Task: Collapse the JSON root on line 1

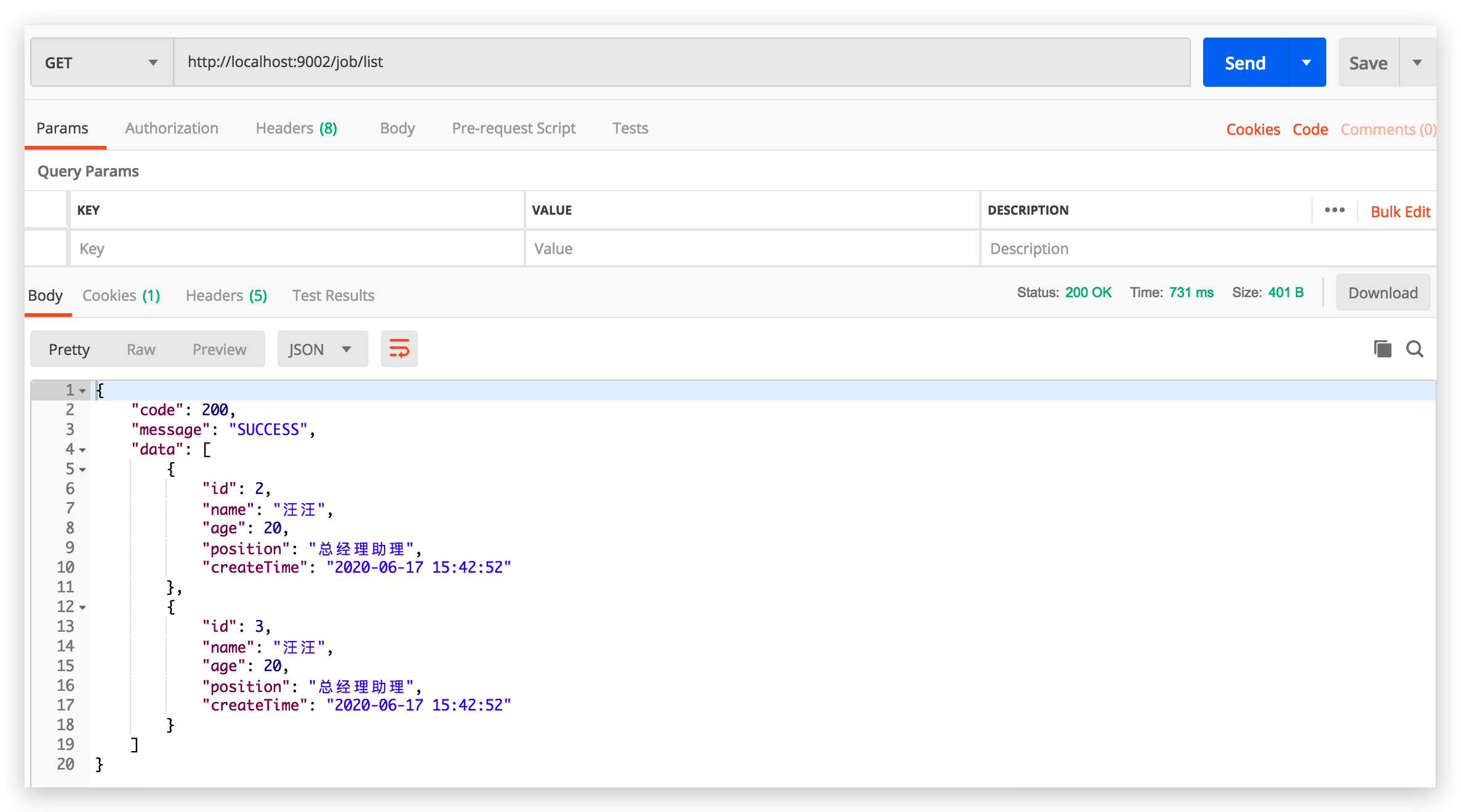Action: (82, 391)
